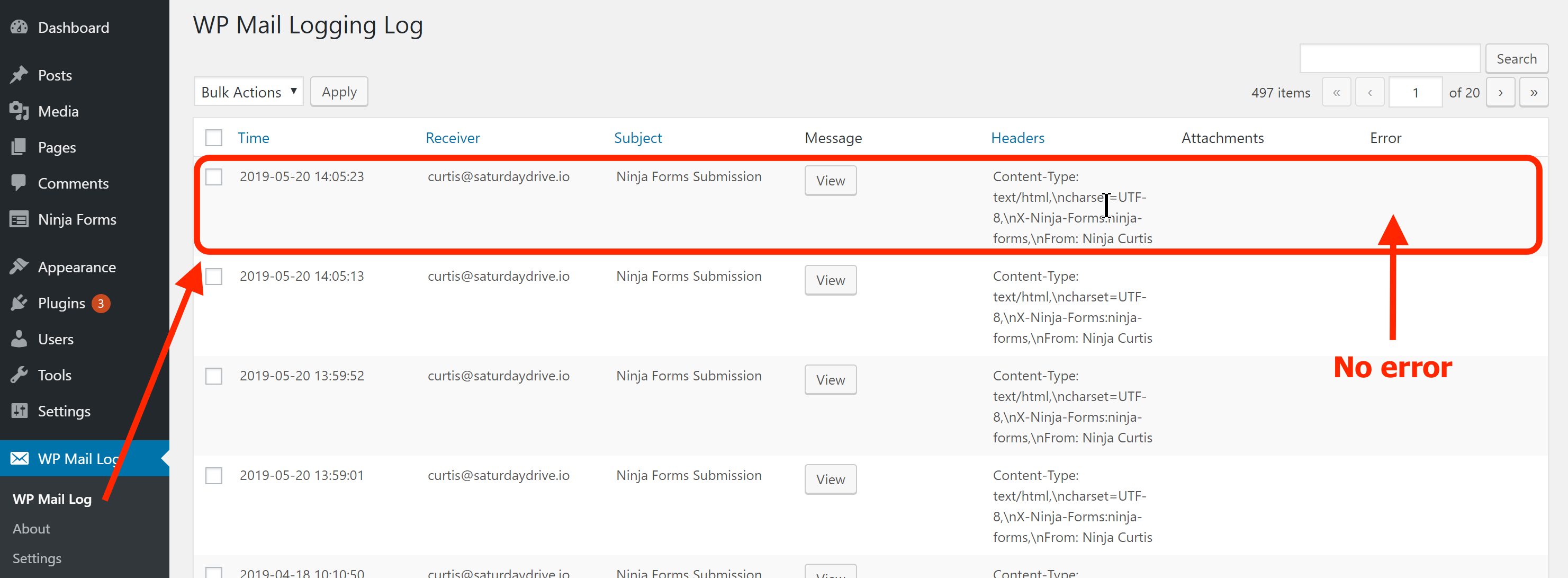Open the Ninja Forms panel icon

[19, 219]
